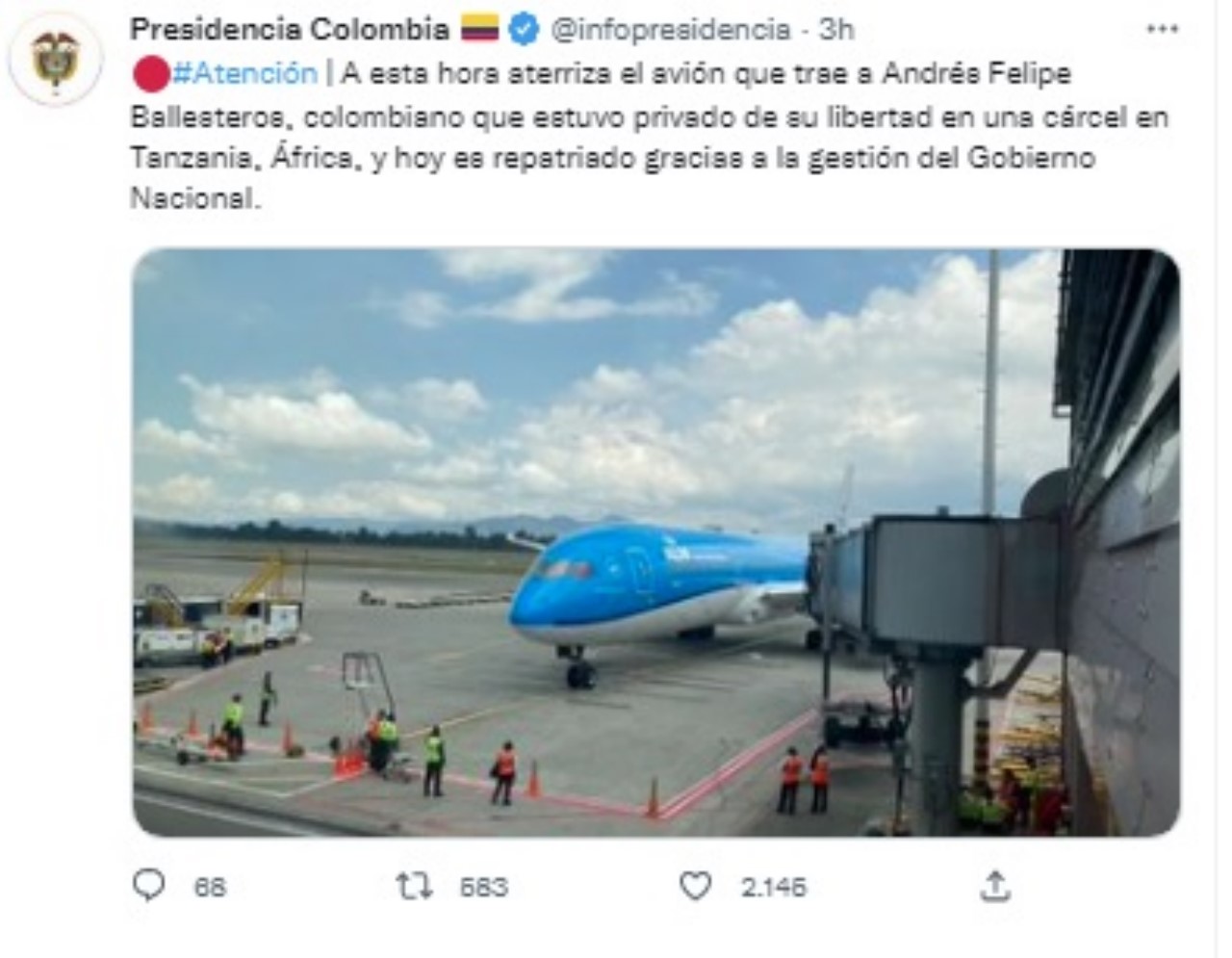Like the tweet with the heart icon
Viewport: 1232px width, 958px height.
coord(695,885)
